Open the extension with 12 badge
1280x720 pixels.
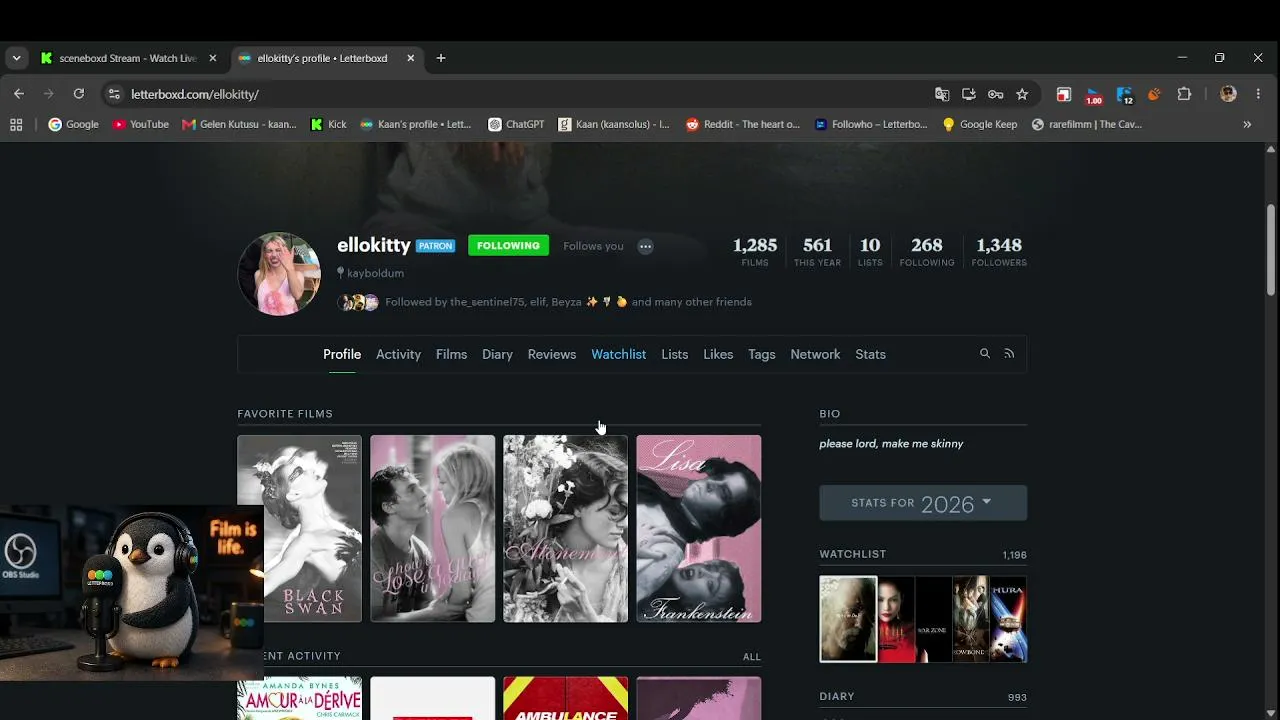1125,96
